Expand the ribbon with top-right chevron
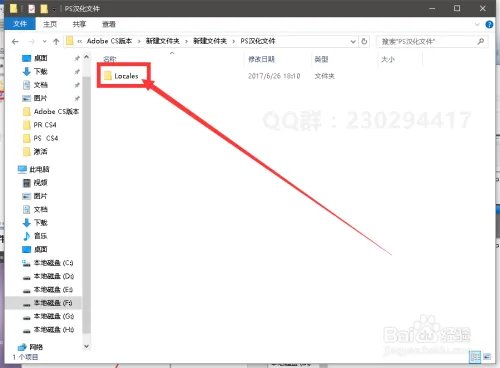The image size is (500, 368). pos(477,24)
